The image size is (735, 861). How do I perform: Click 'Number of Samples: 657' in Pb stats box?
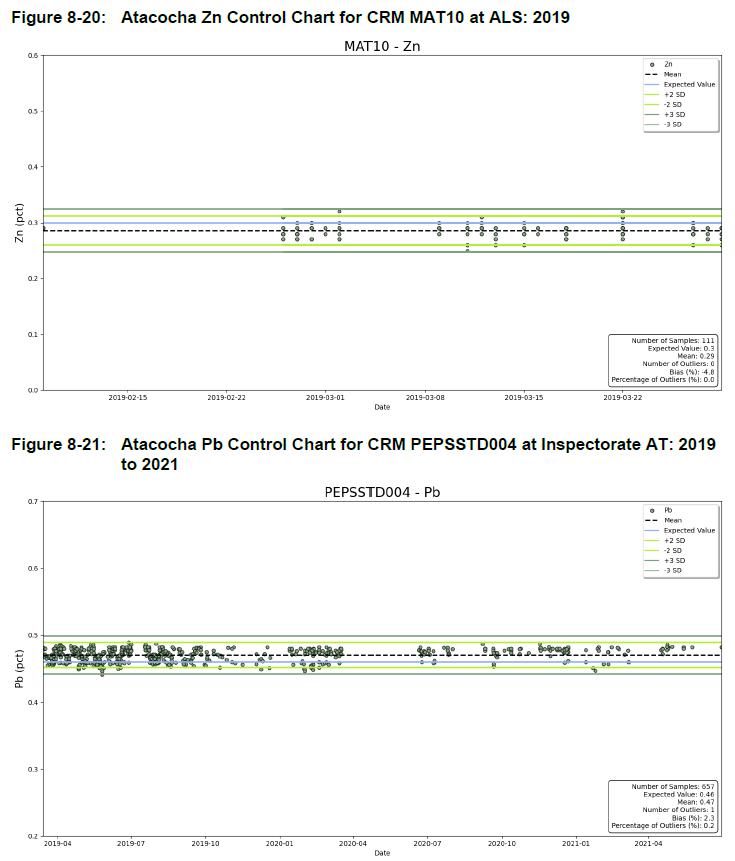[x=672, y=786]
